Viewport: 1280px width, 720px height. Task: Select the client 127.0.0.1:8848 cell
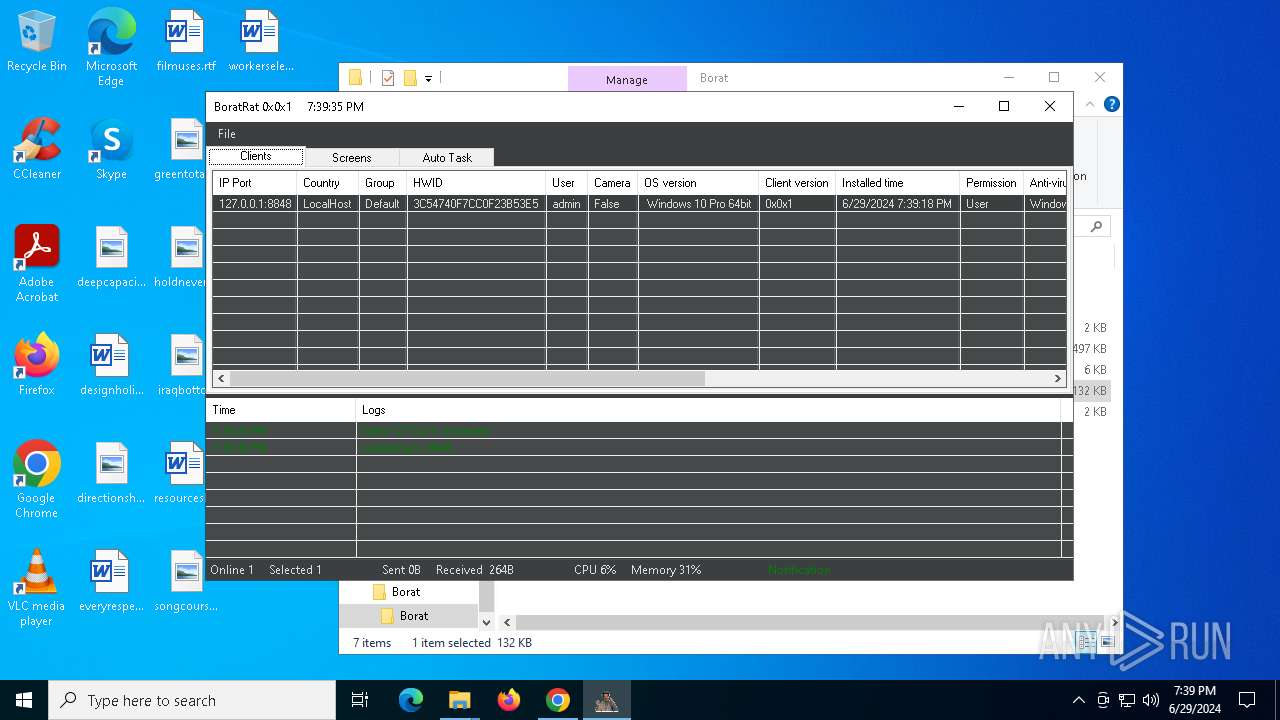(x=254, y=204)
